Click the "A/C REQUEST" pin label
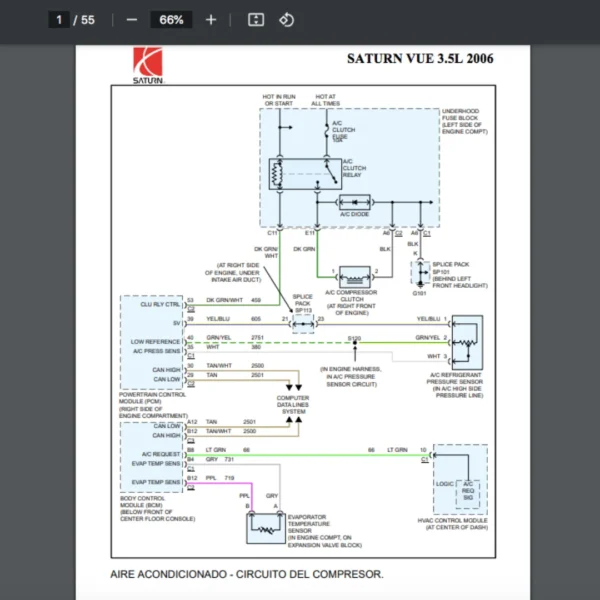The image size is (600, 600). pyautogui.click(x=161, y=454)
